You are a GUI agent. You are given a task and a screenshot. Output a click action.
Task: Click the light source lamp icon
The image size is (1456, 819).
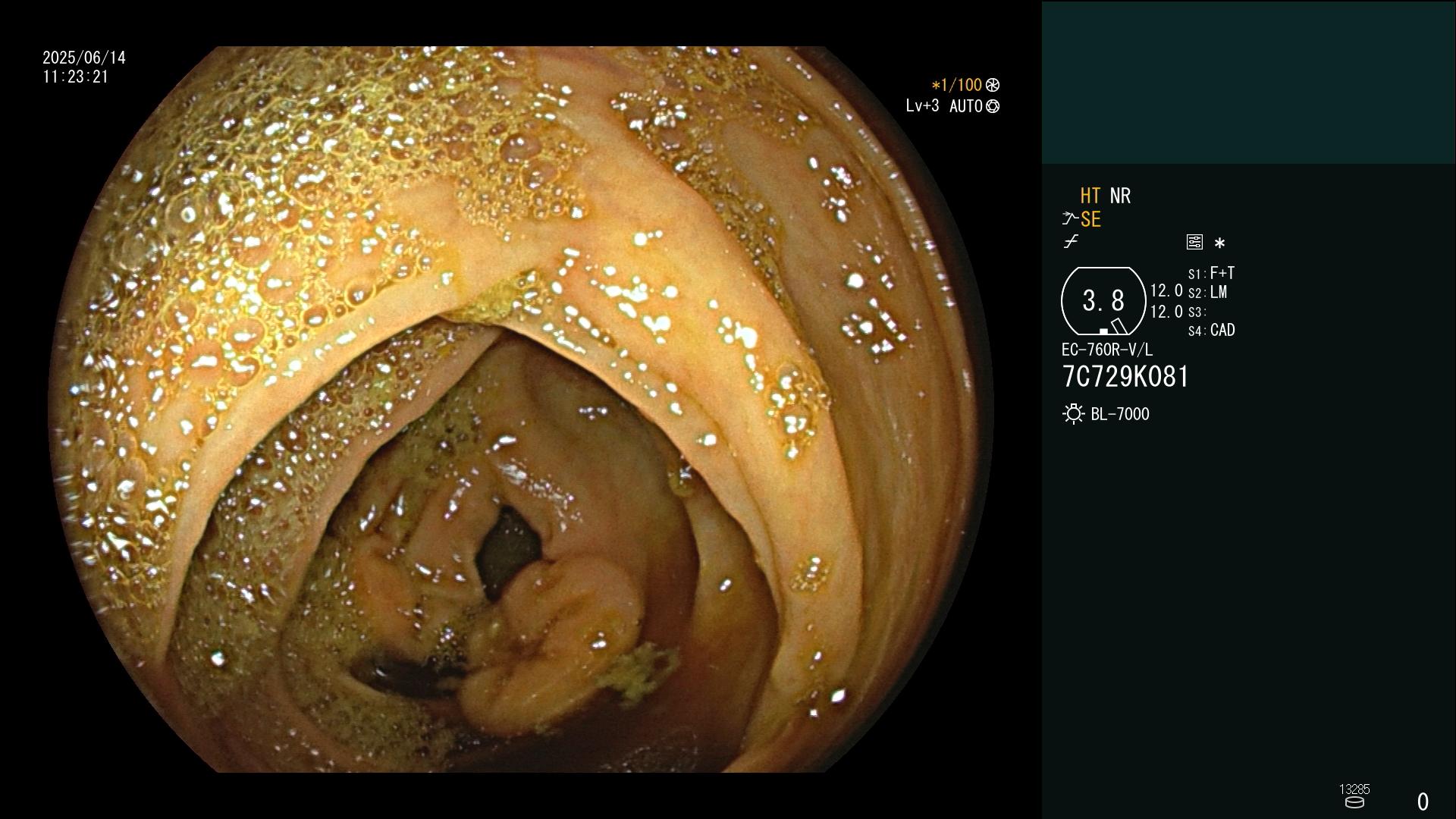point(1073,414)
